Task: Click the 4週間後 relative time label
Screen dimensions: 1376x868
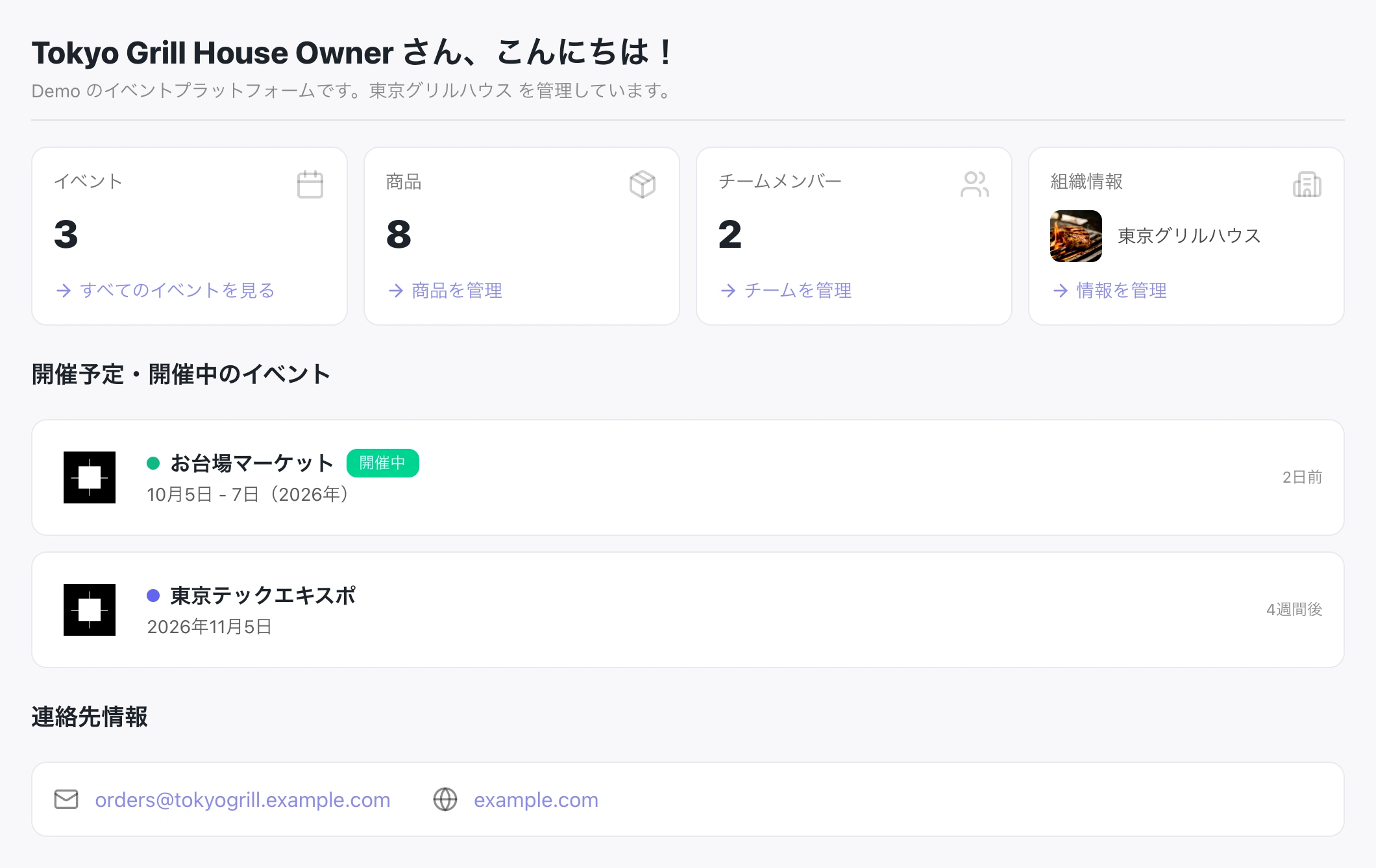Action: 1294,610
